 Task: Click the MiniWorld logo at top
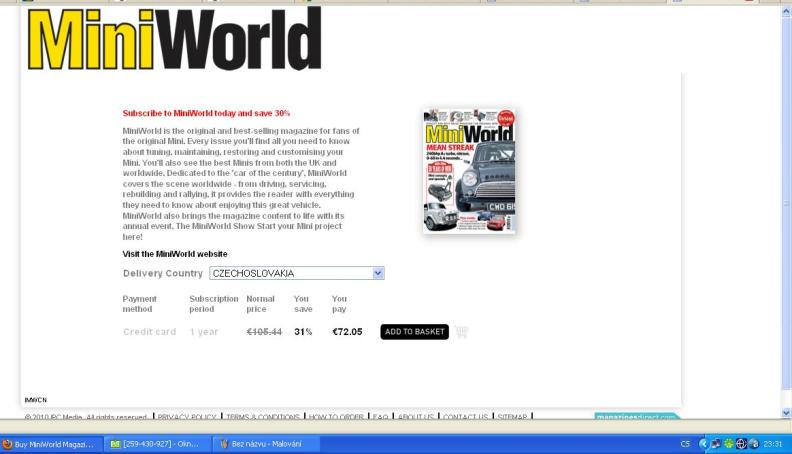coord(174,39)
